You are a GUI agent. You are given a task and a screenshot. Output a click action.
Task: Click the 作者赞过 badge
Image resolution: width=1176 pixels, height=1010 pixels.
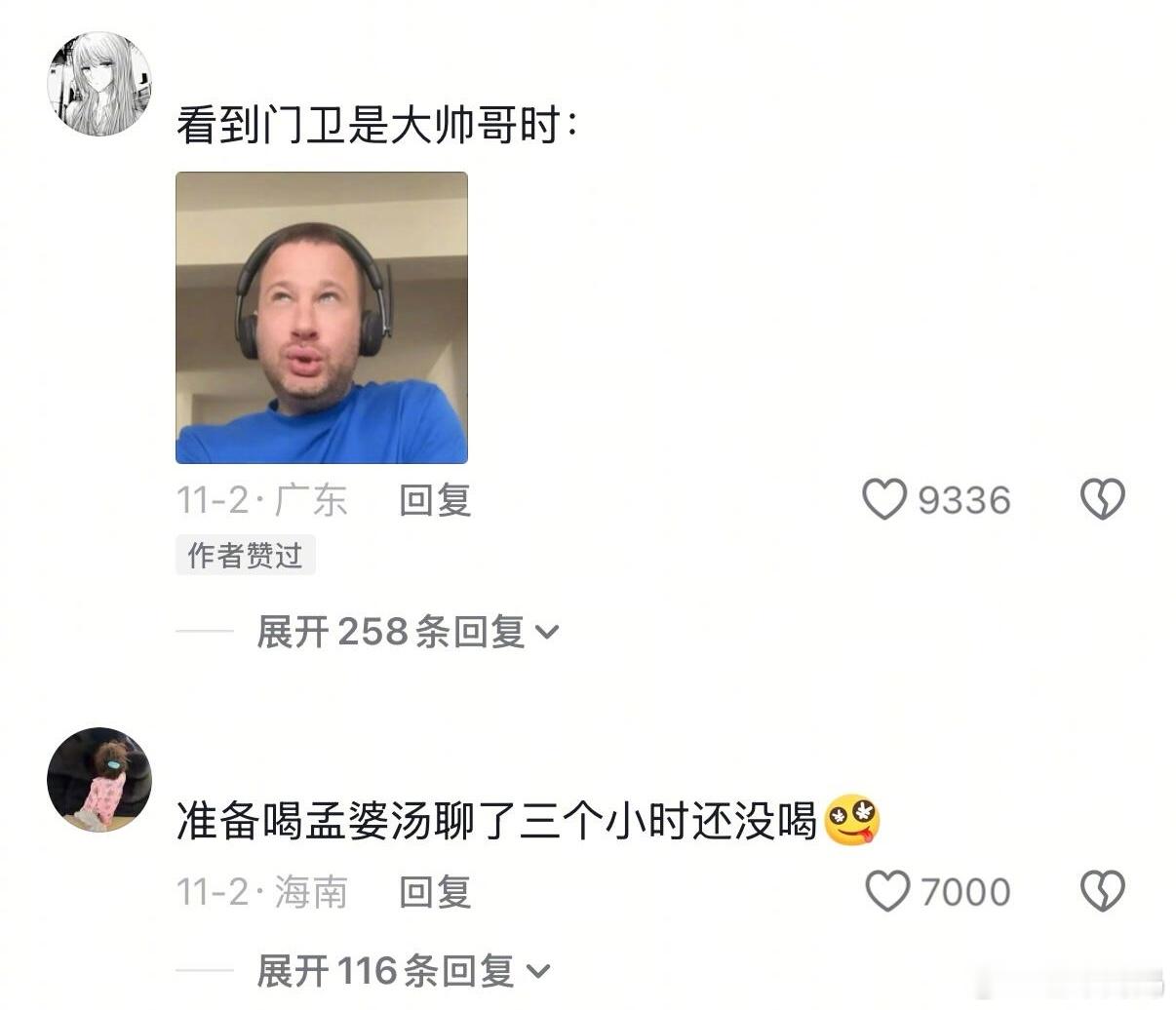click(246, 556)
